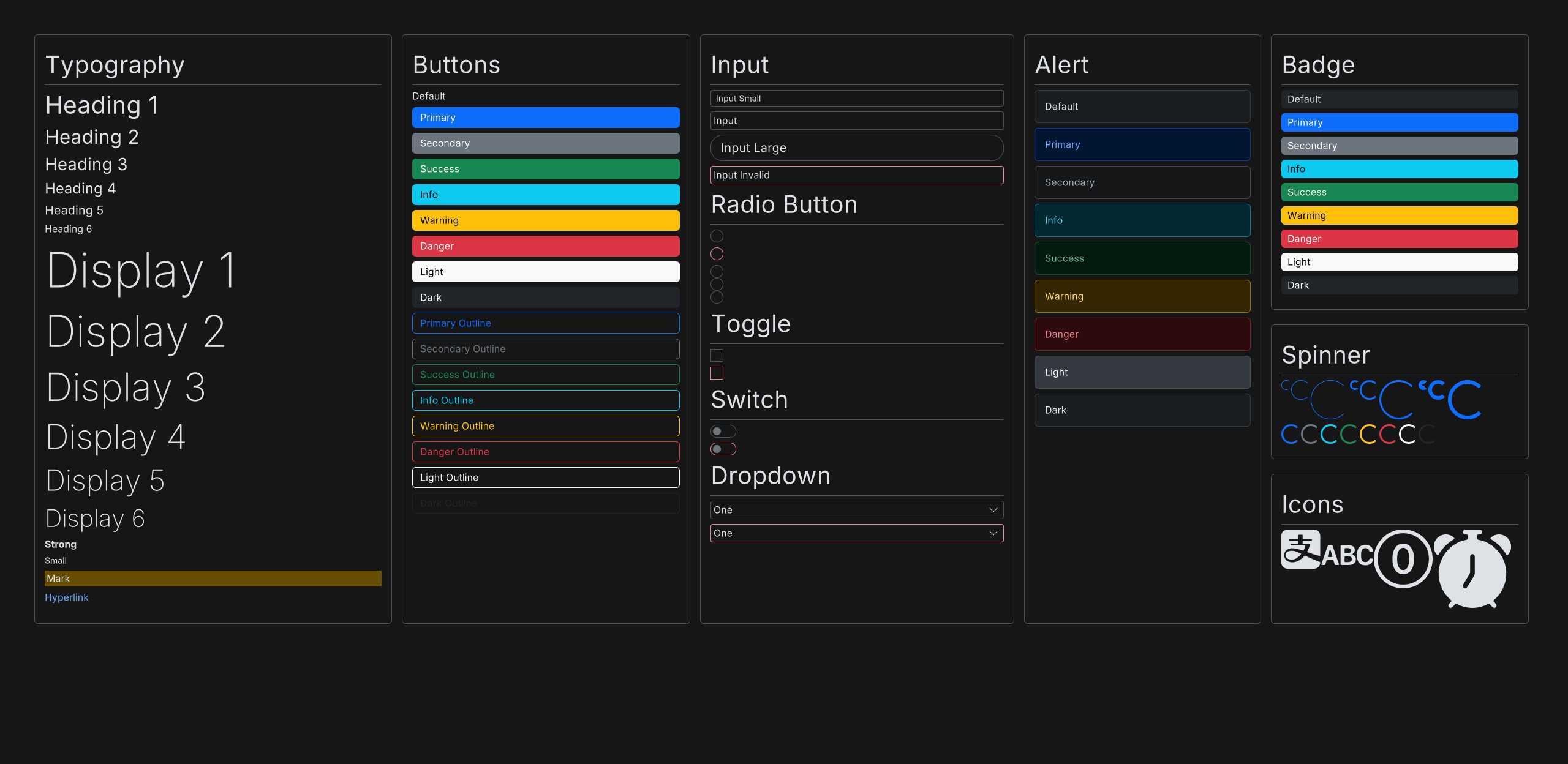This screenshot has width=1568, height=764.
Task: Click the Light Outline button
Action: [546, 478]
